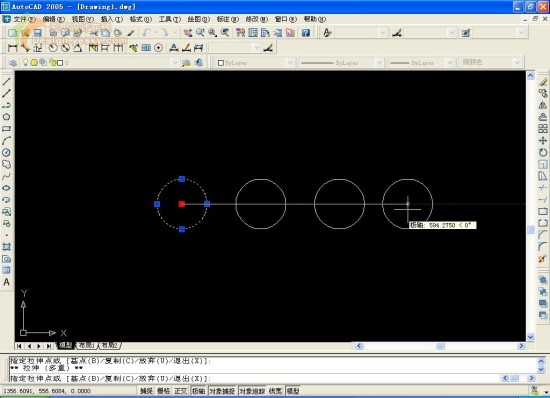
Task: Switch to the 布局2 layout tab
Action: tap(110, 345)
